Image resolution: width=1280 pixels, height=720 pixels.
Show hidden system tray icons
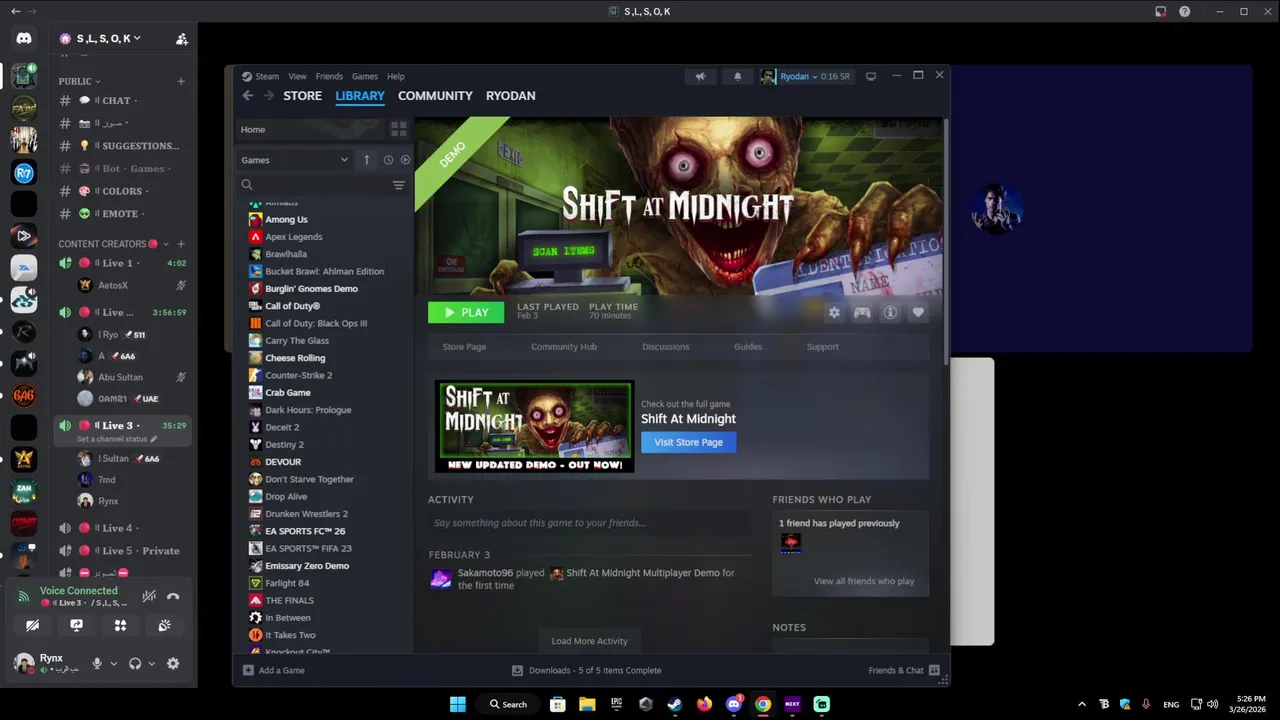click(x=1082, y=704)
